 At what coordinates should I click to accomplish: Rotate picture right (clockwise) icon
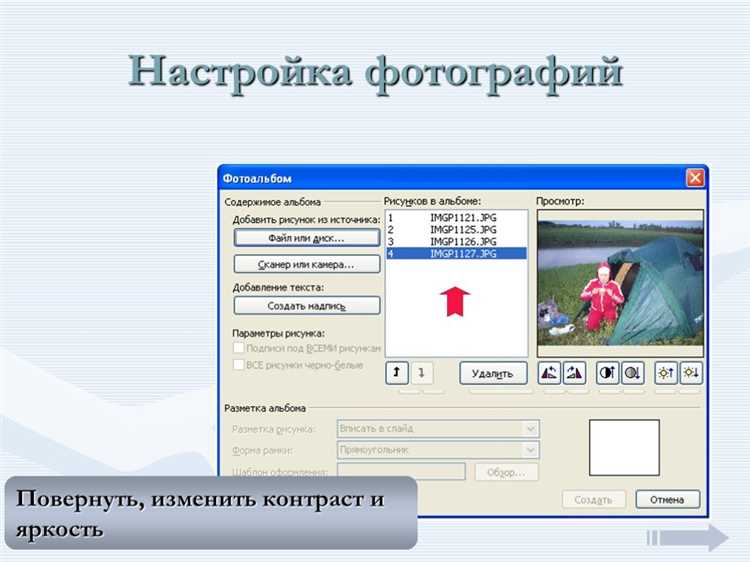574,373
